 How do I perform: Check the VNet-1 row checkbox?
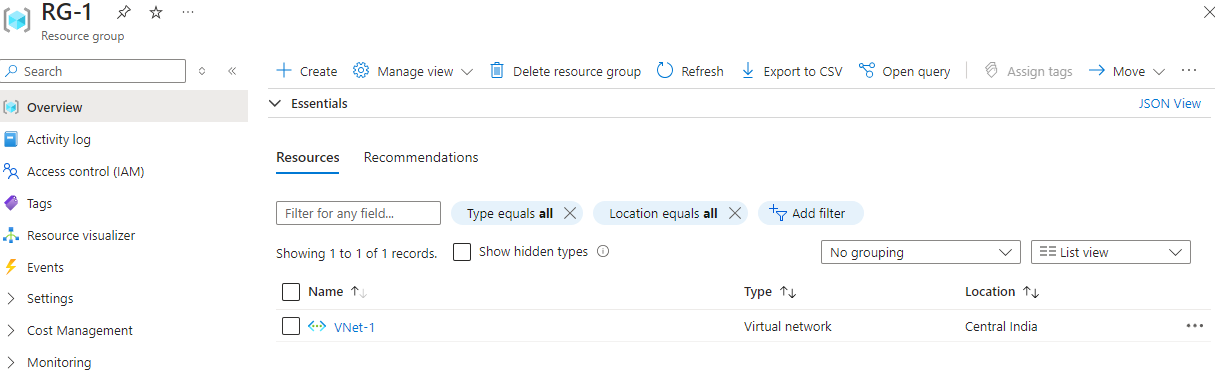tap(291, 326)
